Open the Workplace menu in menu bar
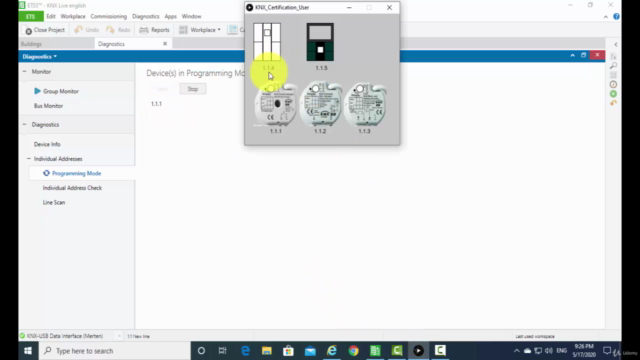640x360 pixels. (x=73, y=16)
